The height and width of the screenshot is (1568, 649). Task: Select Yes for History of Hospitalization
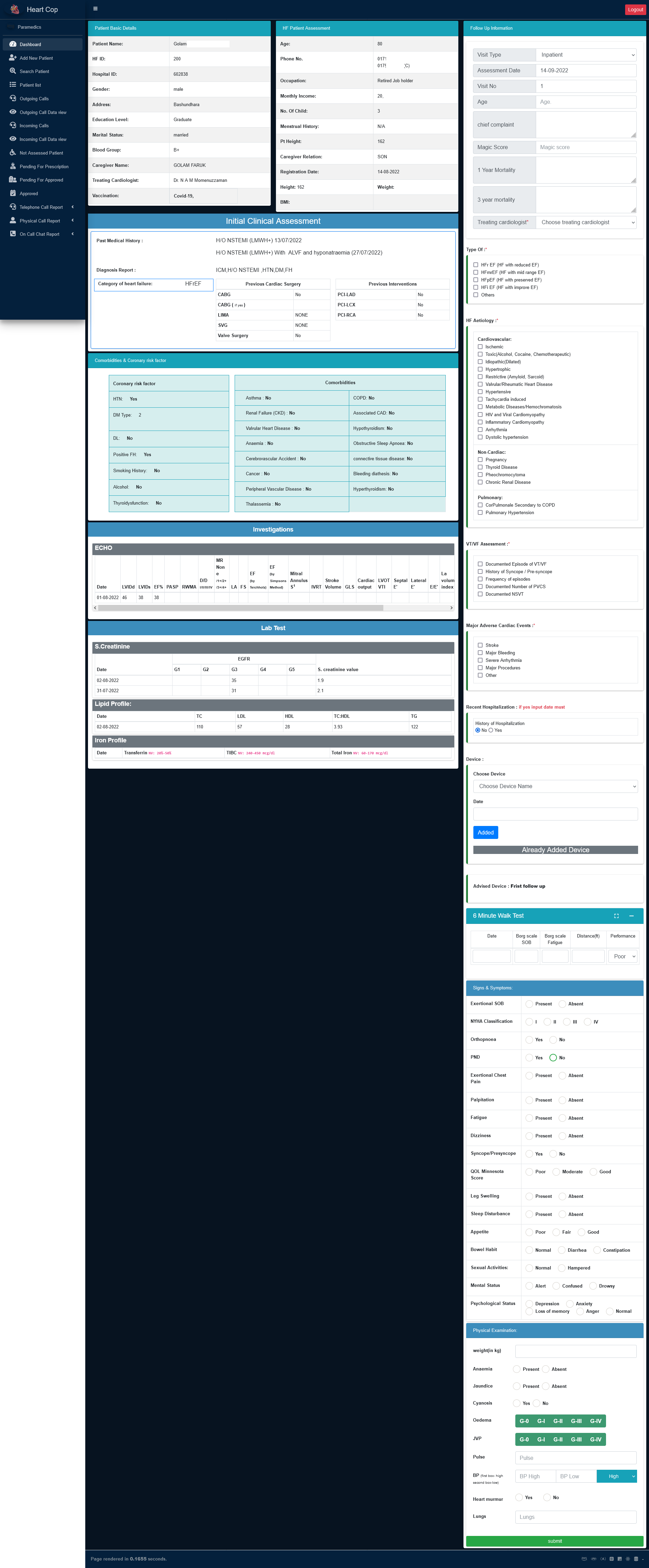491,730
